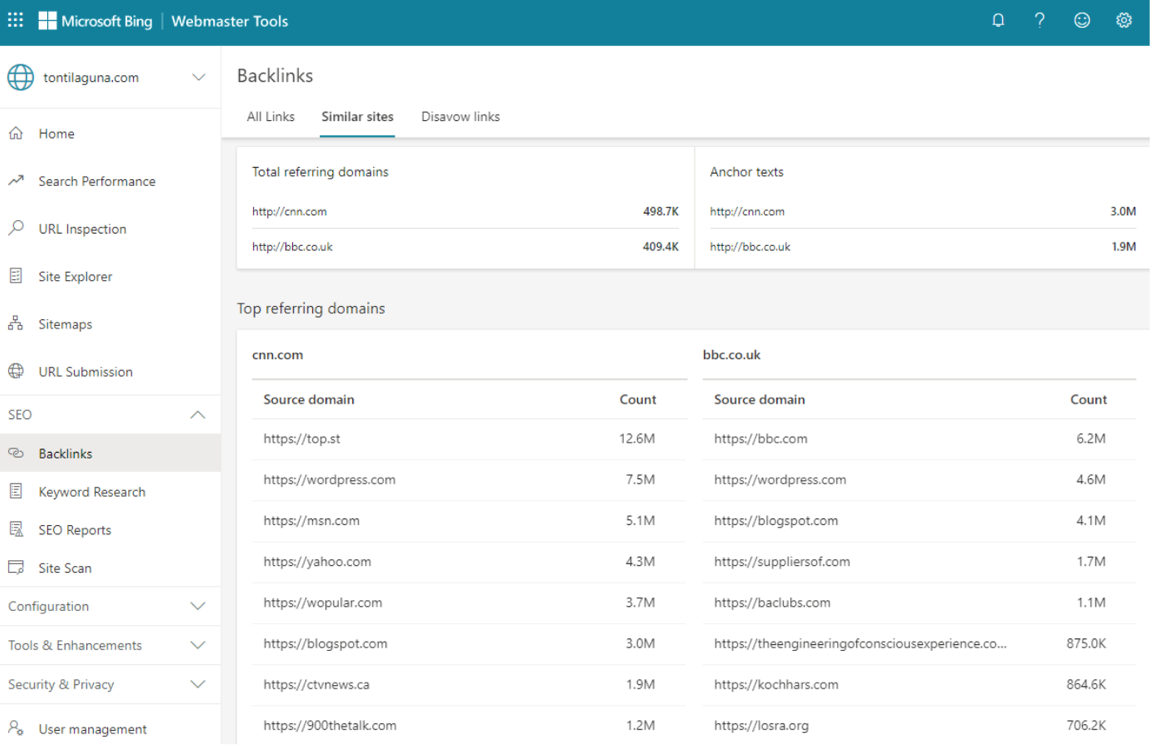Viewport: 1154px width, 750px height.
Task: Click the https://top.st source domain row
Action: [x=302, y=439]
